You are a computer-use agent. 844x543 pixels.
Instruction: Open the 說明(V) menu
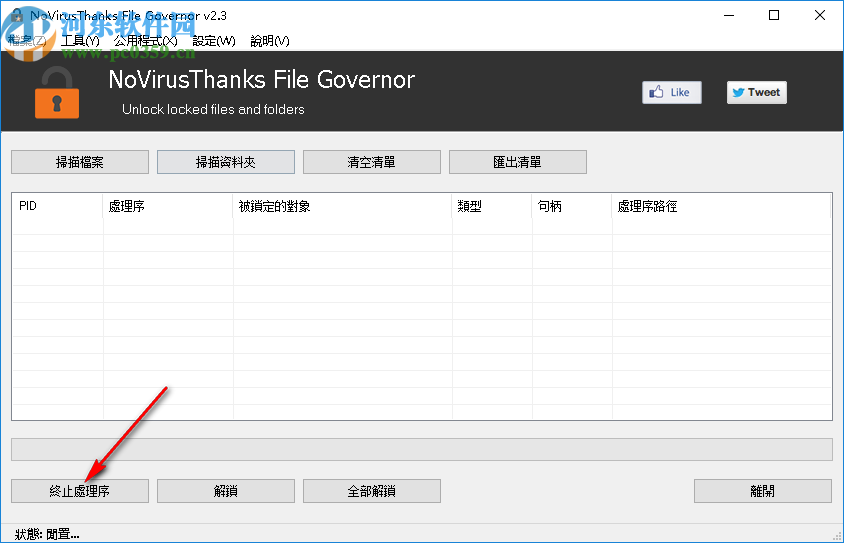[x=270, y=41]
